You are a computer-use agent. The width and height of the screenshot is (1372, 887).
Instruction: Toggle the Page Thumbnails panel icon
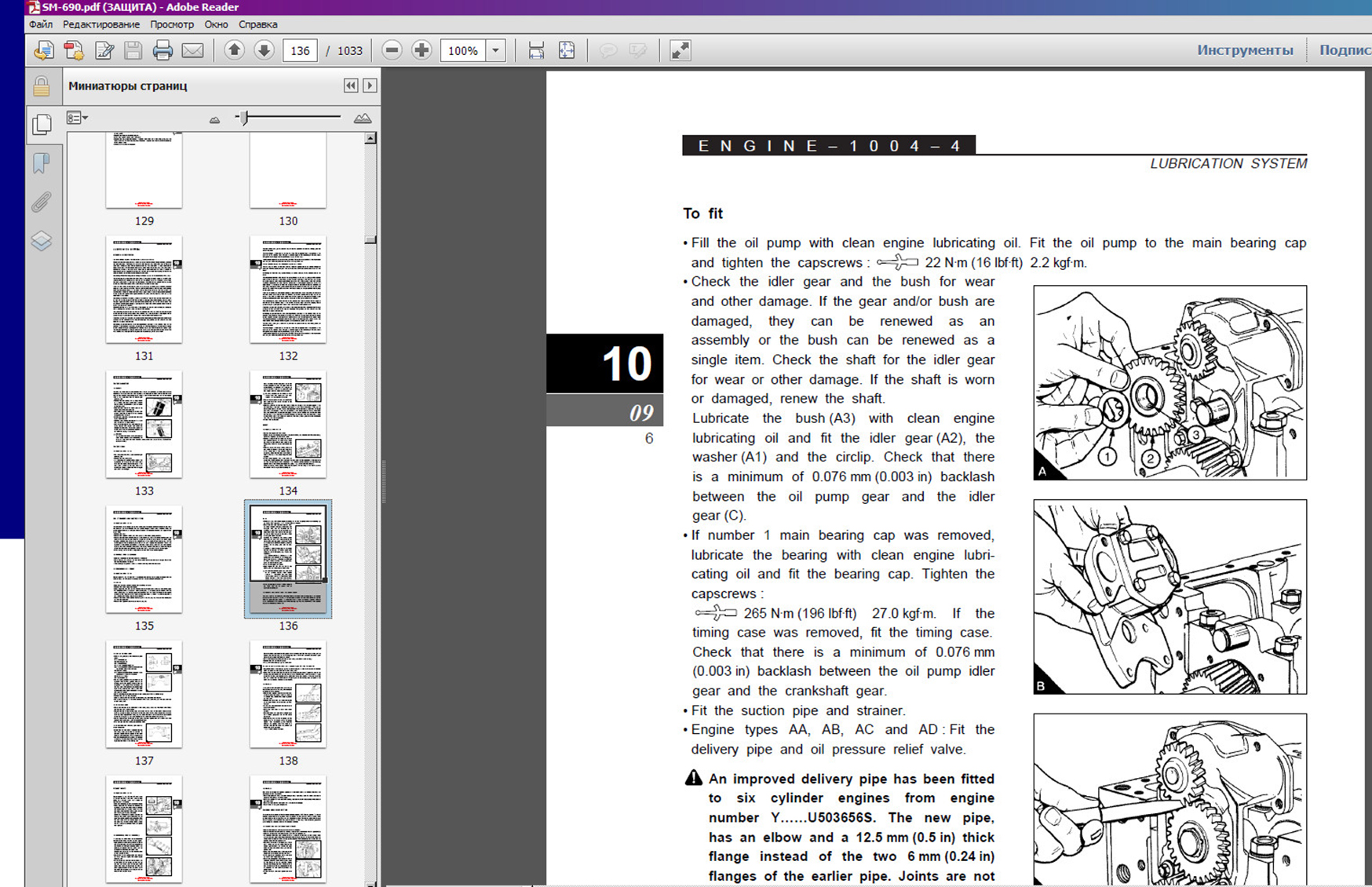pos(42,124)
